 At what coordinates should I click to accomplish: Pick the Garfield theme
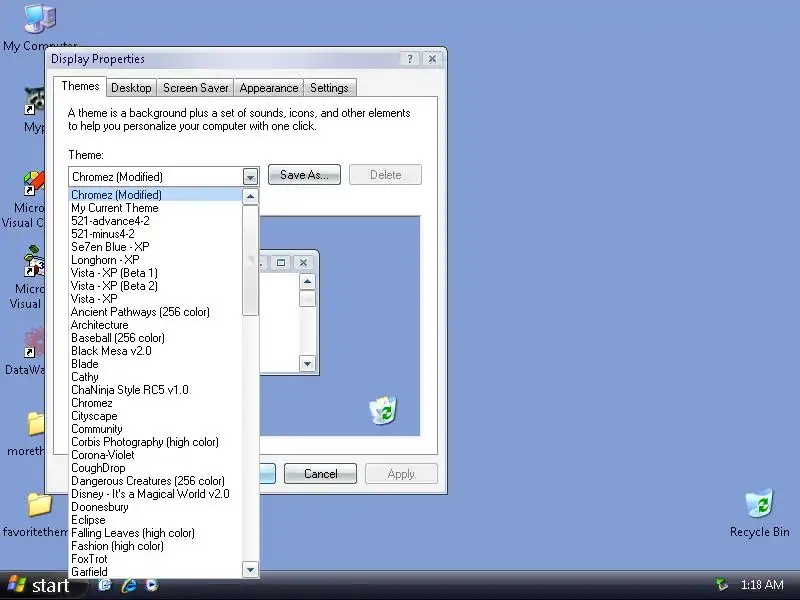(x=156, y=572)
